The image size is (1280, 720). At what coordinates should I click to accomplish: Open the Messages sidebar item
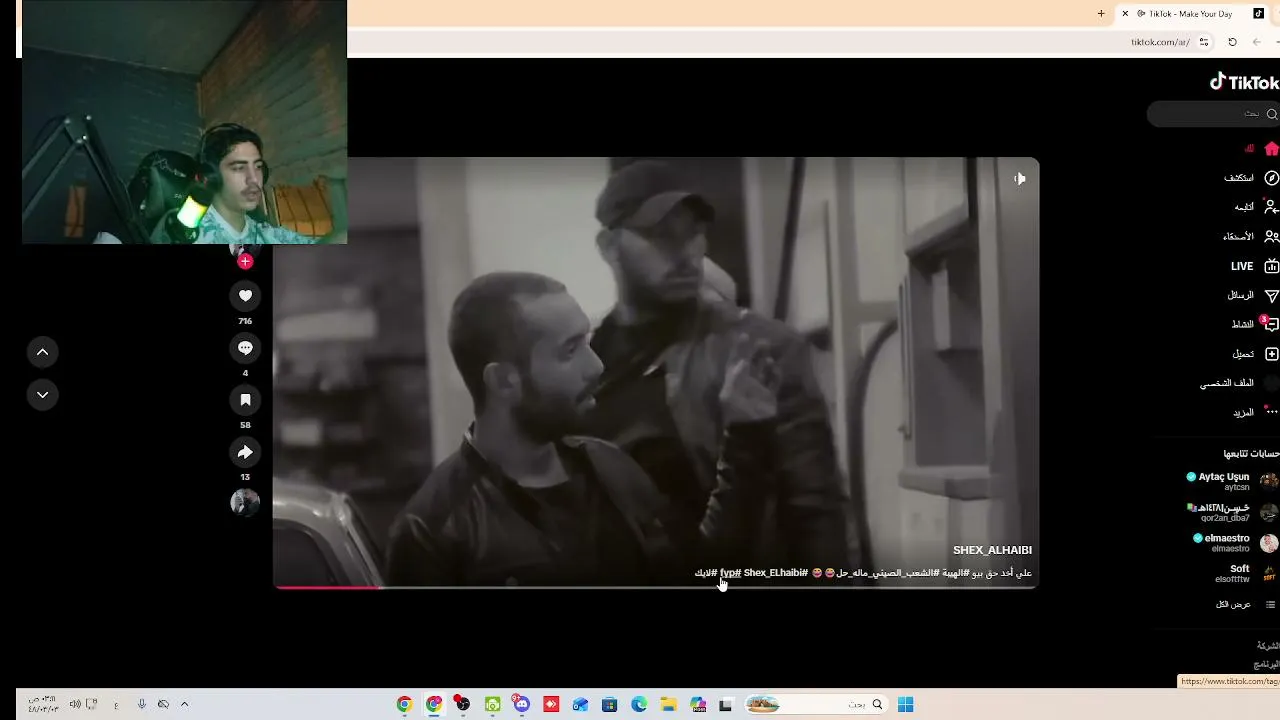point(1253,295)
